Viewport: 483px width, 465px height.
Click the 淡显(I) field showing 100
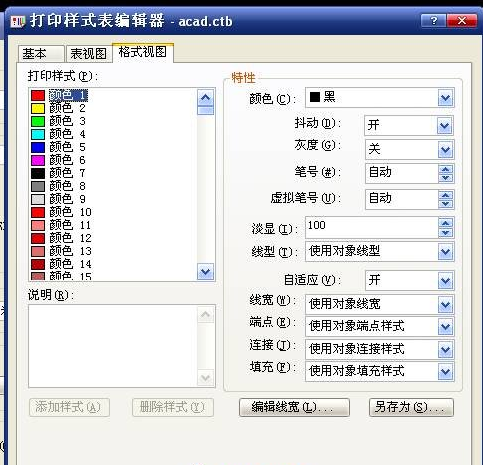click(371, 228)
